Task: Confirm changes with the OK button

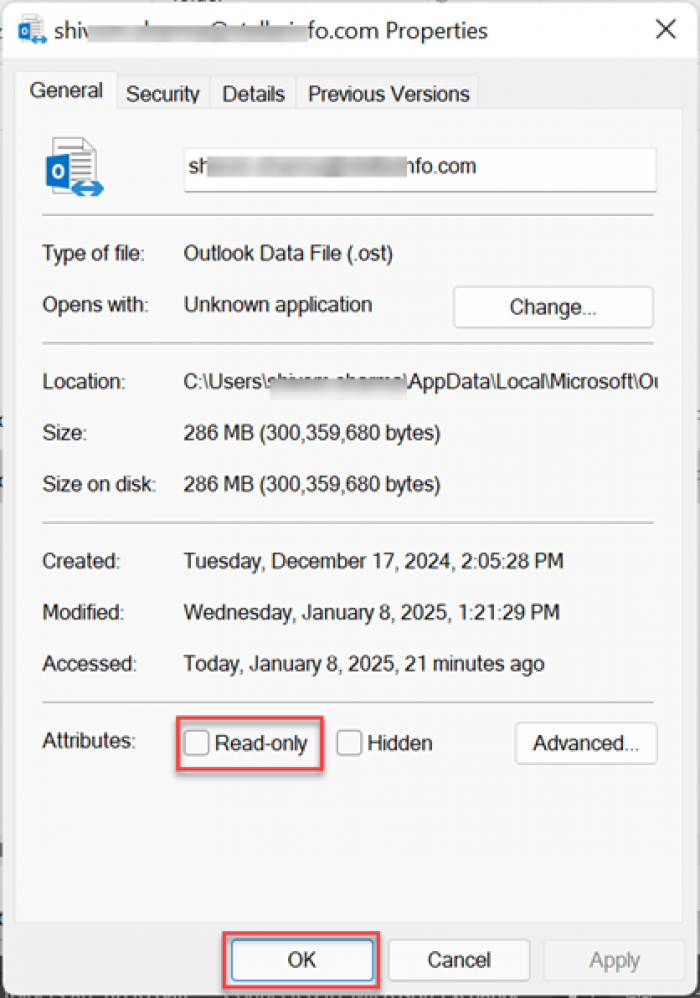Action: click(x=301, y=959)
